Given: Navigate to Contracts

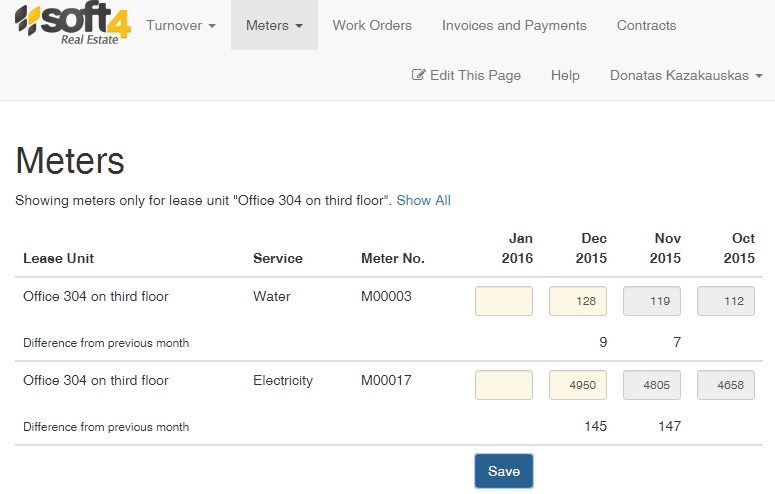Looking at the screenshot, I should [646, 25].
